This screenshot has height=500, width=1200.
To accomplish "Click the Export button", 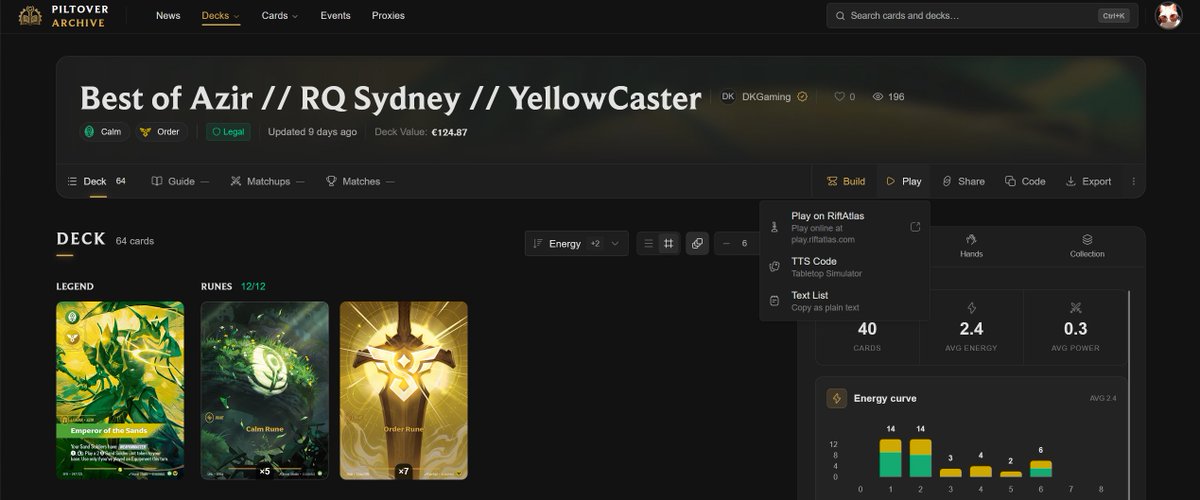I will point(1088,181).
